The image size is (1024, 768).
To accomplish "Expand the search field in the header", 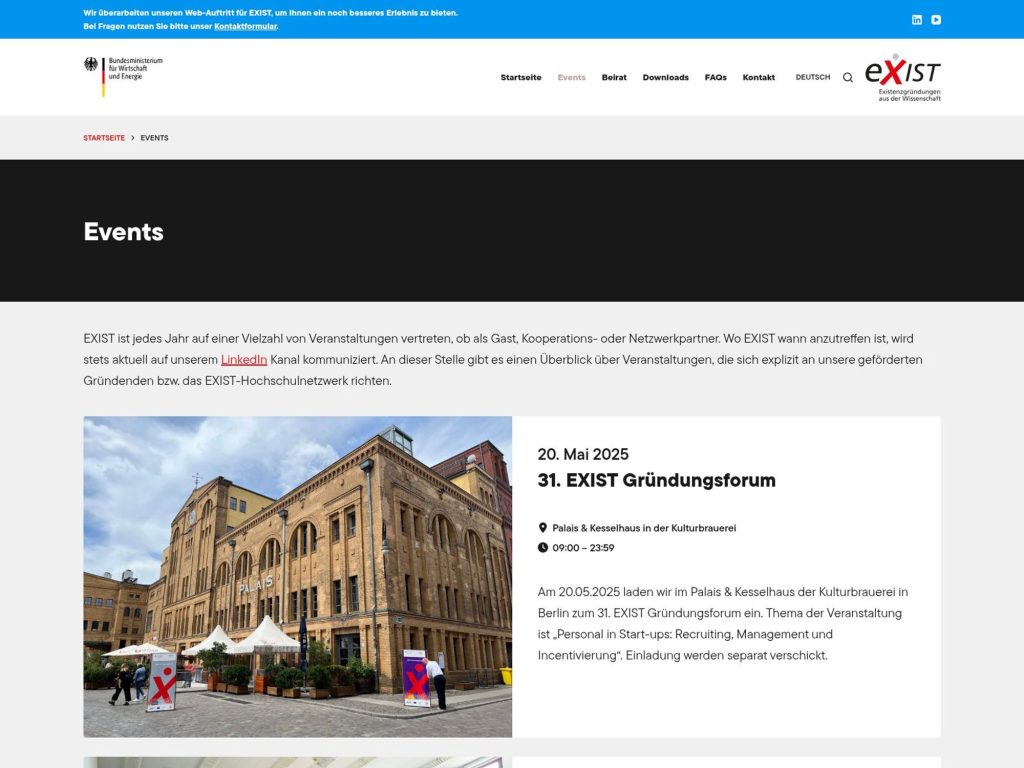I will click(847, 77).
